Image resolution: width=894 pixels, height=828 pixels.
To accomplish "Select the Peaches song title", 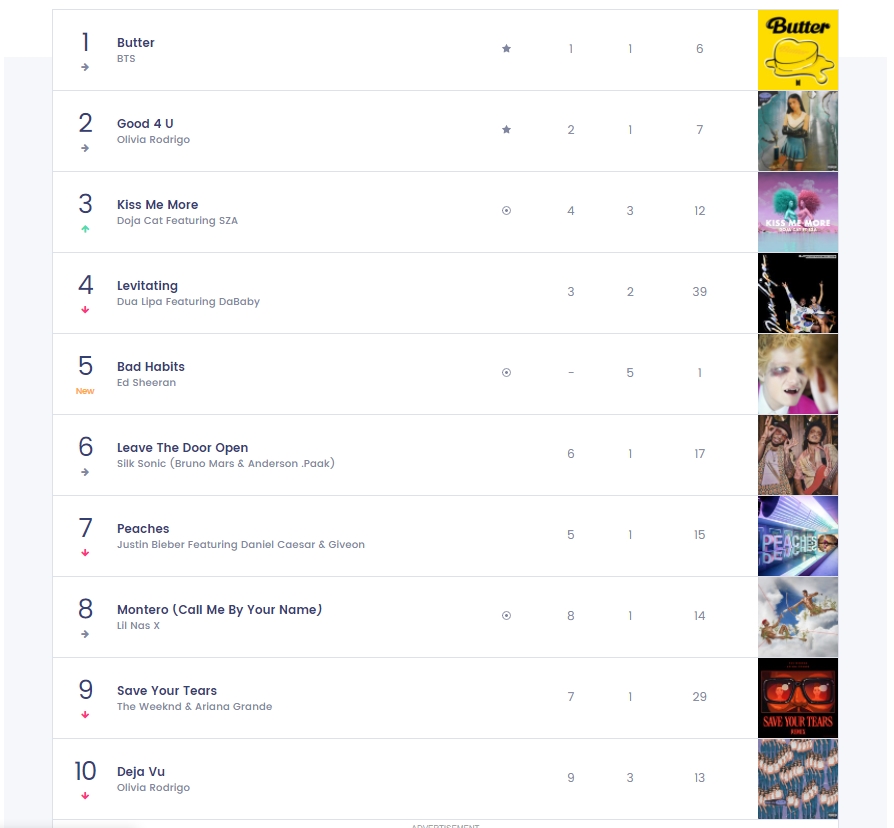I will coord(143,529).
